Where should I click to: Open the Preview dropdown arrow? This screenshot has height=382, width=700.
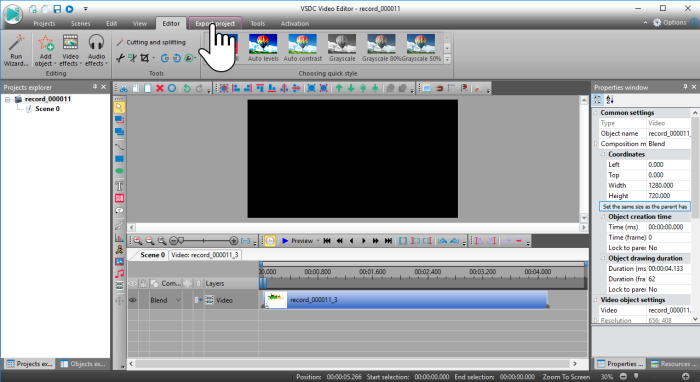pyautogui.click(x=318, y=241)
